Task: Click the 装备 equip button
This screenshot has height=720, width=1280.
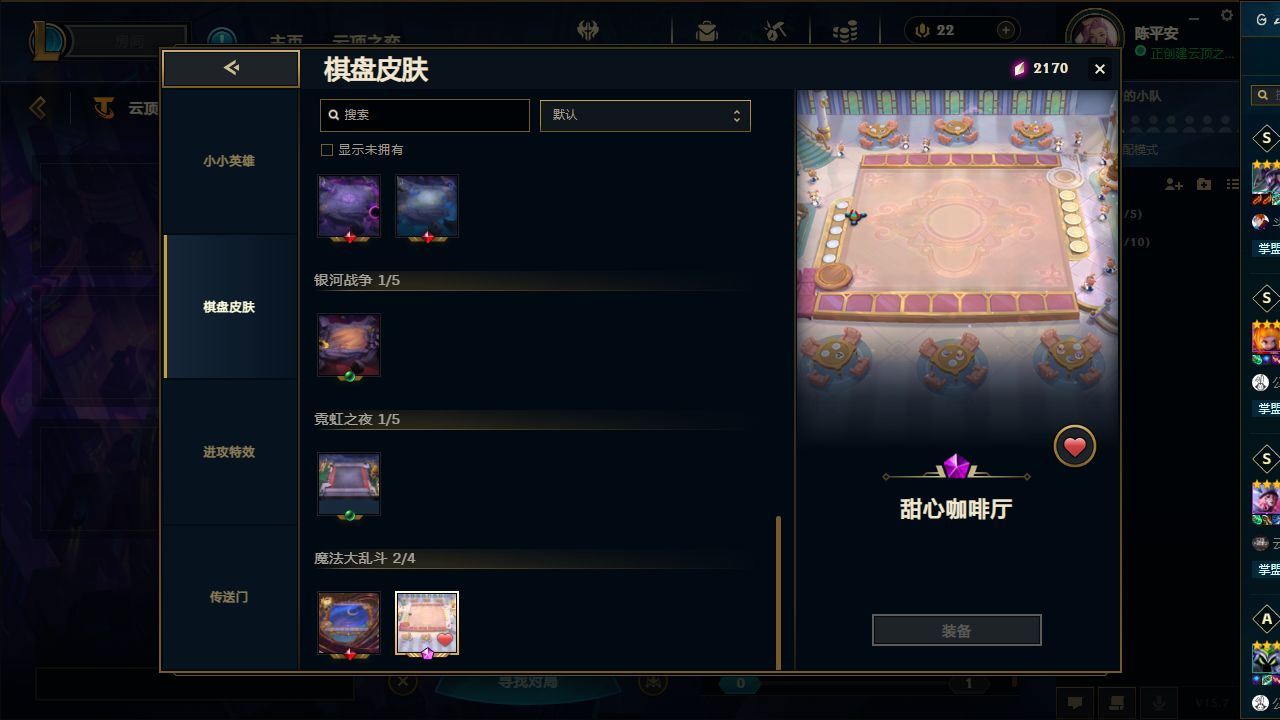Action: (957, 630)
